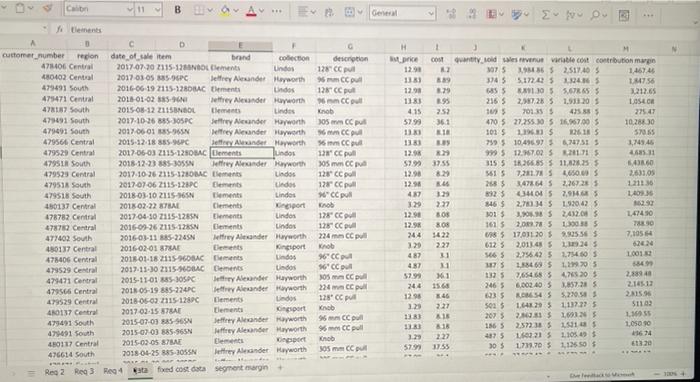
Task: Open the General number format dropdown
Action: [x=402, y=13]
